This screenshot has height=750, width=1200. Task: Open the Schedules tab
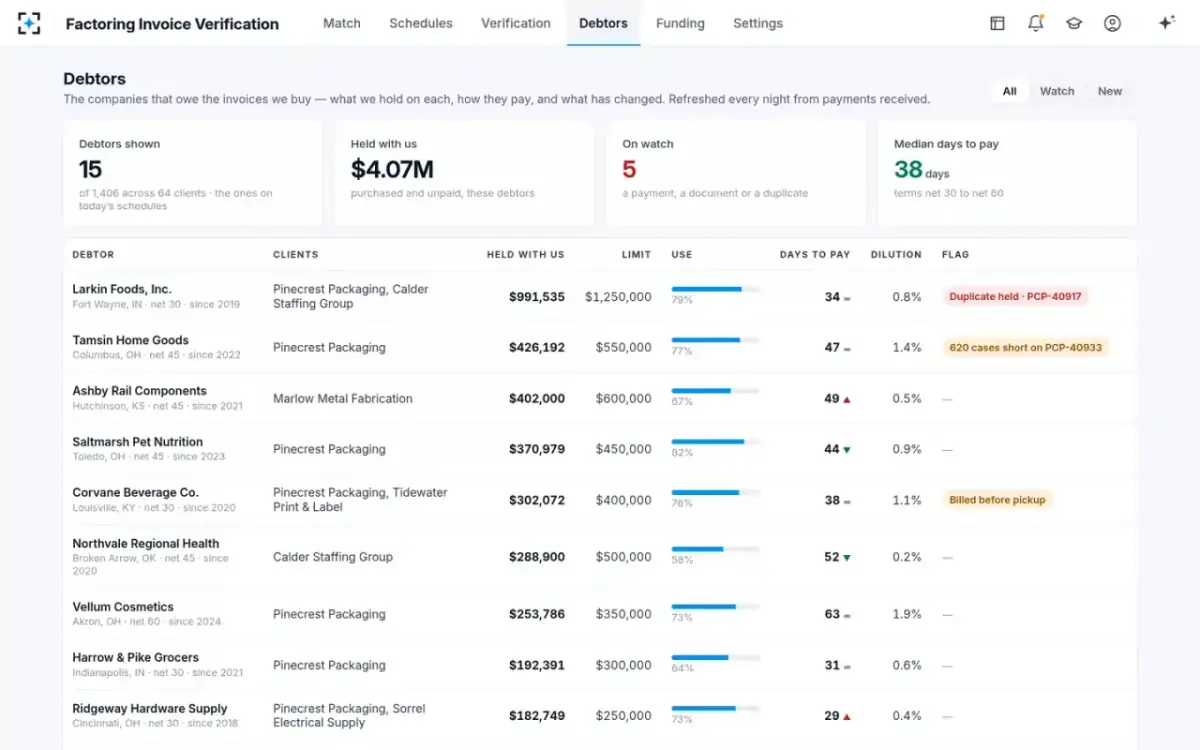[421, 23]
